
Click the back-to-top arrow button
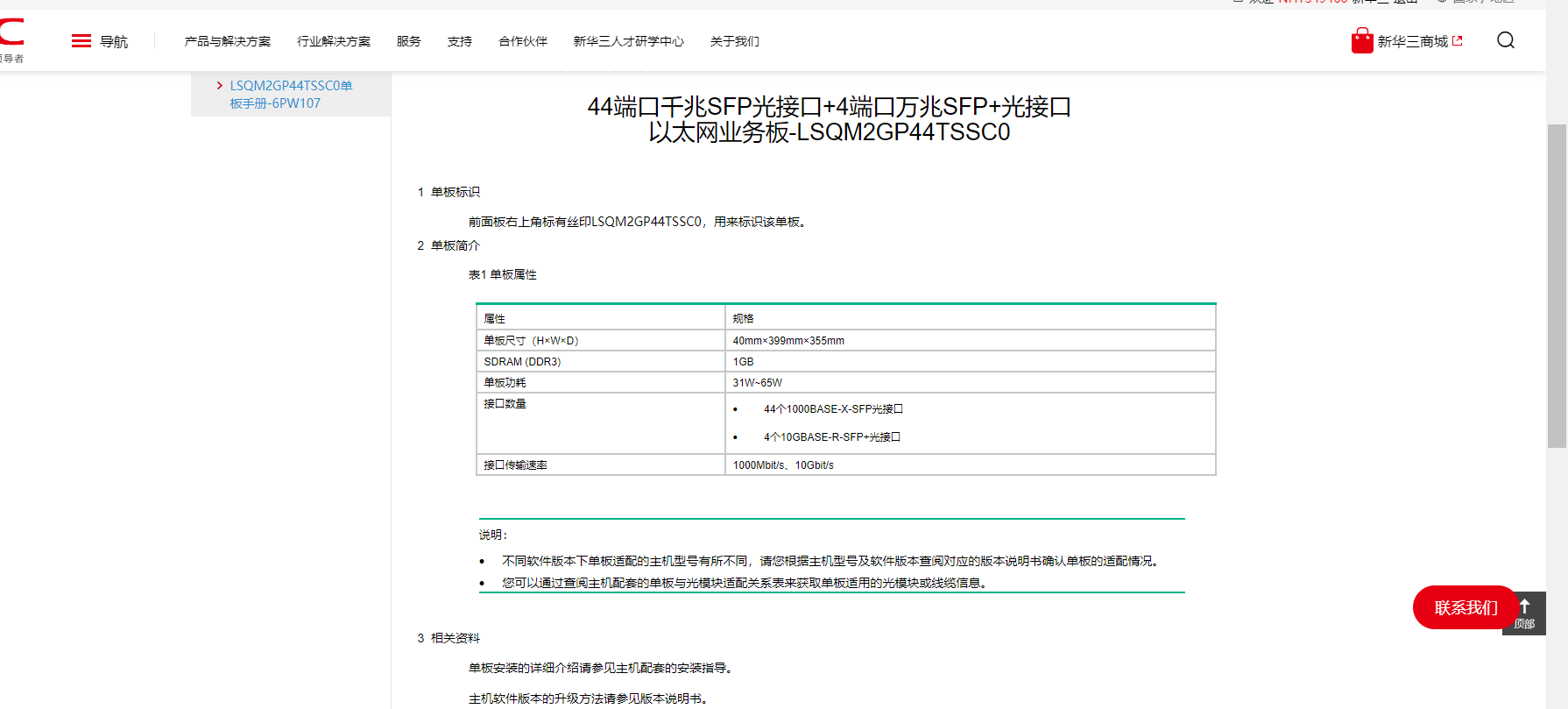coord(1524,613)
